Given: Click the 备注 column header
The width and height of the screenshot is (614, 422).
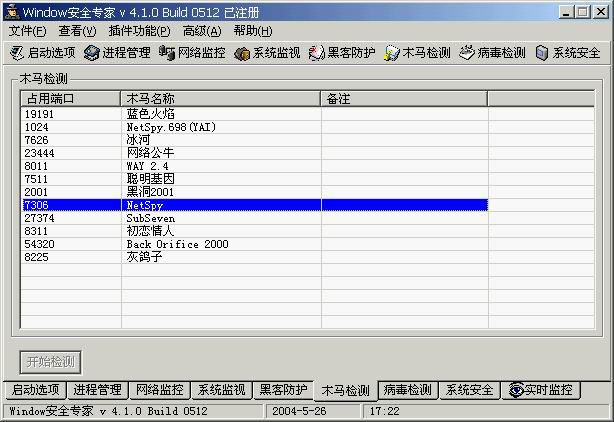Looking at the screenshot, I should click(x=404, y=99).
